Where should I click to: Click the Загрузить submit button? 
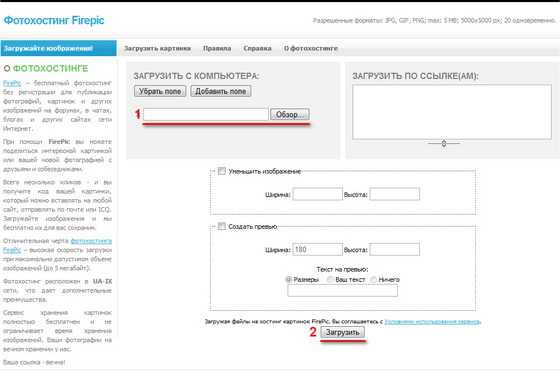(342, 332)
